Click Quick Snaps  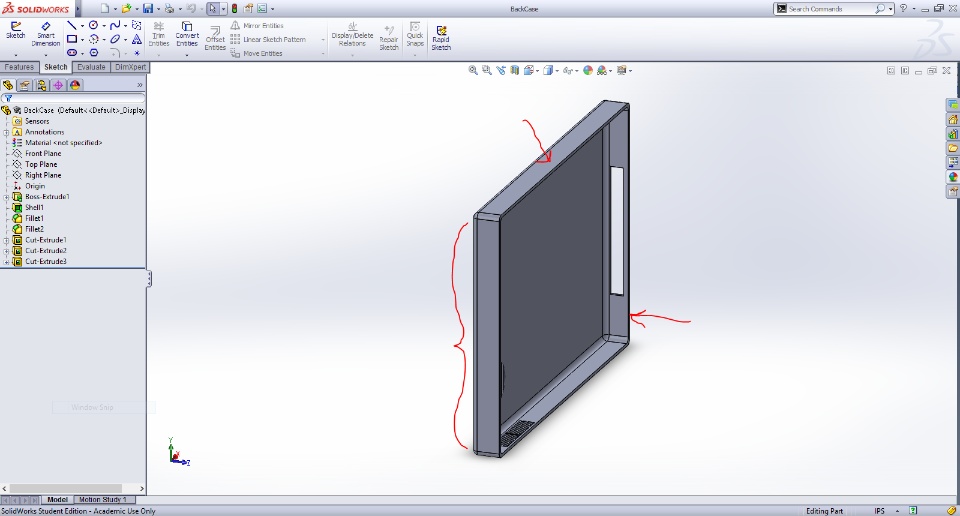click(x=415, y=34)
